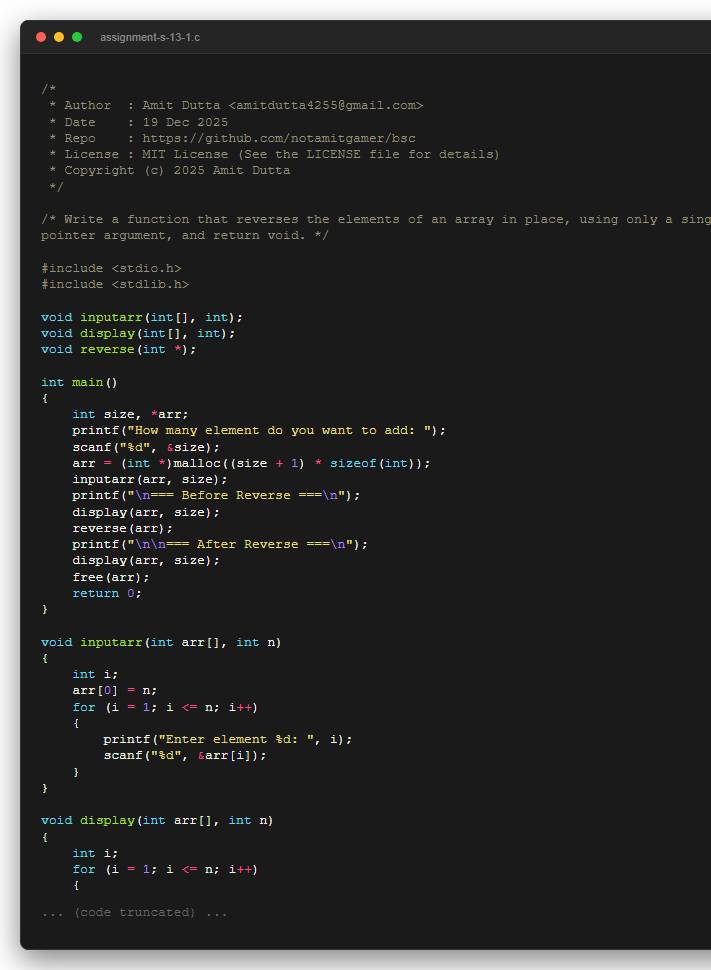Click the file title assignment-s-13-1.c
Image resolution: width=711 pixels, height=970 pixels.
point(150,37)
